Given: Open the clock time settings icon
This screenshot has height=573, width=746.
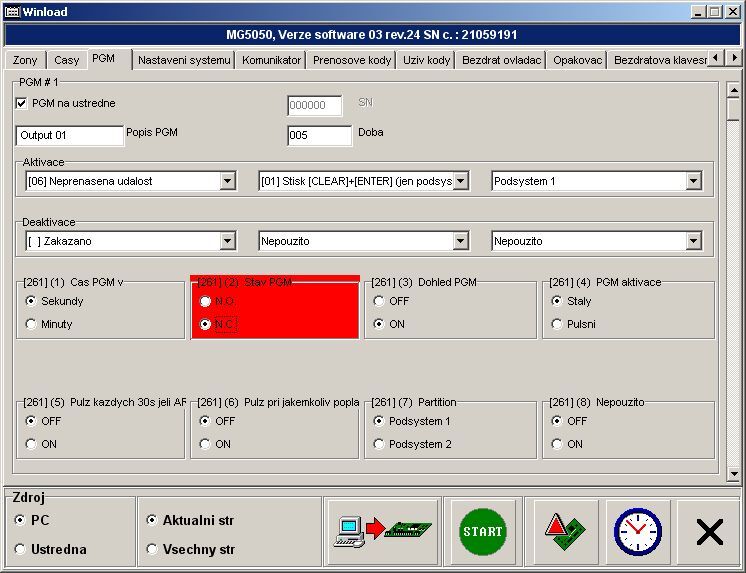Looking at the screenshot, I should [637, 531].
